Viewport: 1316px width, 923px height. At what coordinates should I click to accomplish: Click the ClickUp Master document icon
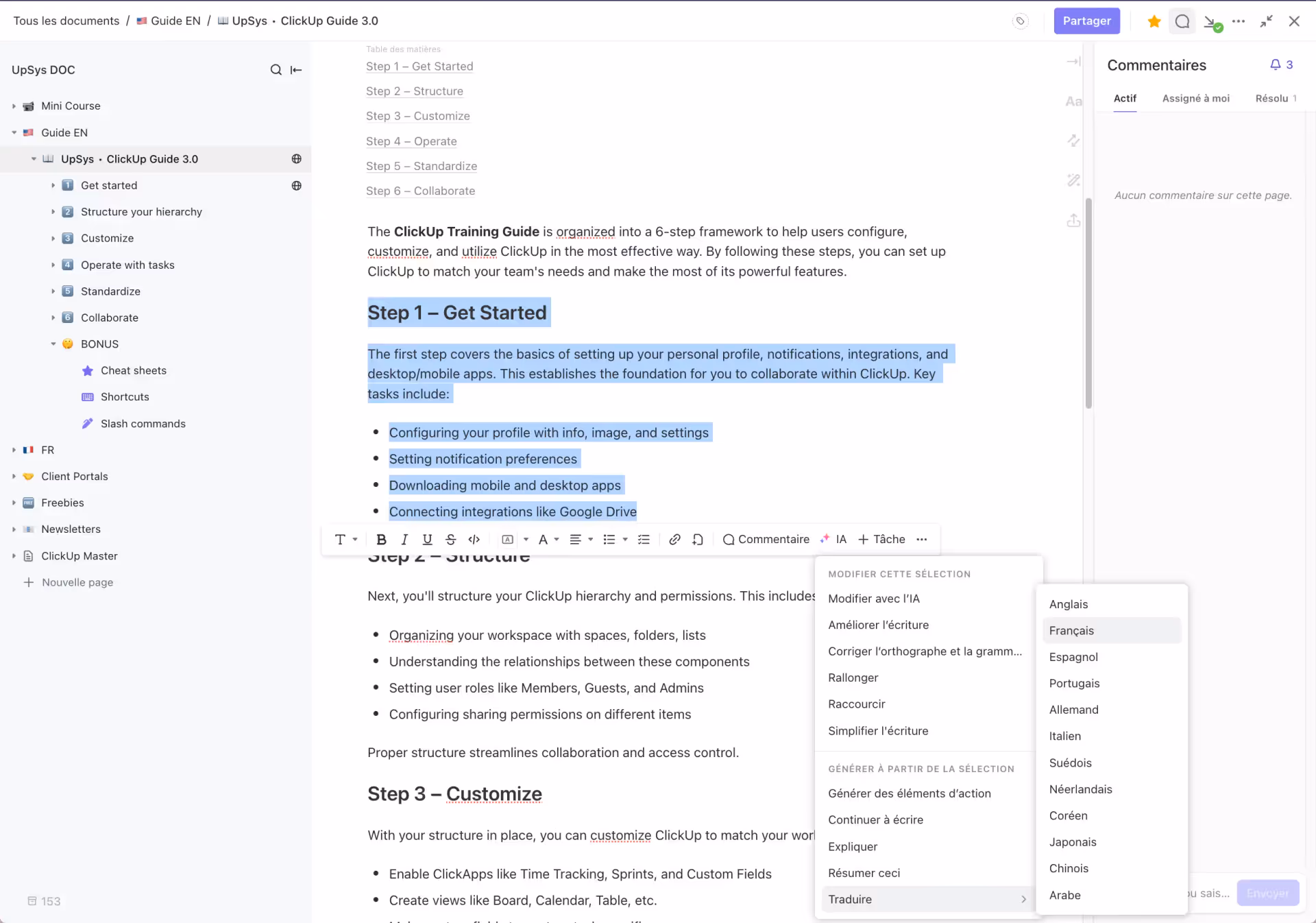pos(28,556)
